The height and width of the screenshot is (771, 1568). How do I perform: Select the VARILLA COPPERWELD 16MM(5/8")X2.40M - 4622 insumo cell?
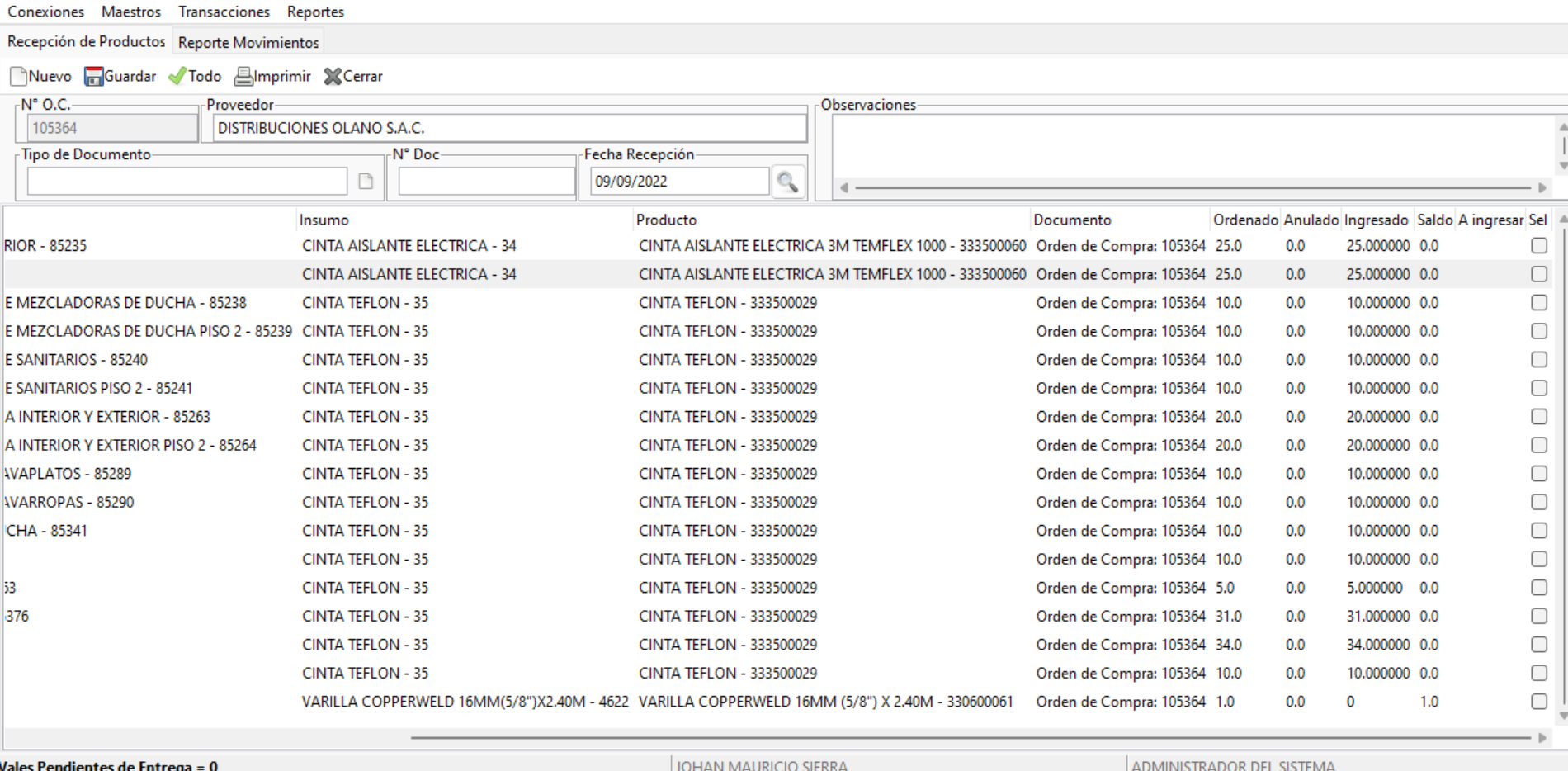465,702
